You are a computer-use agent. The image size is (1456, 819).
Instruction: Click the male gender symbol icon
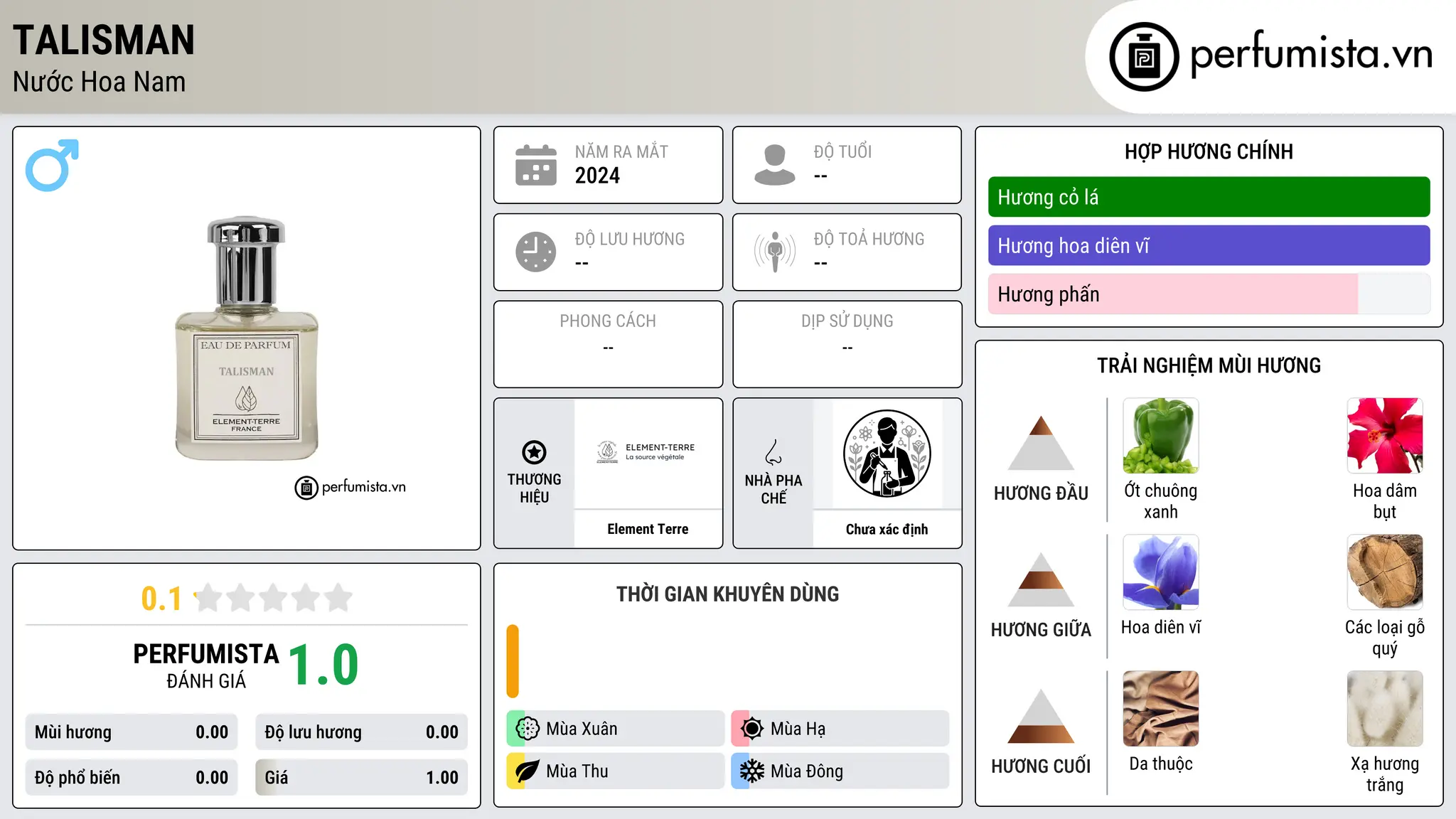52,165
